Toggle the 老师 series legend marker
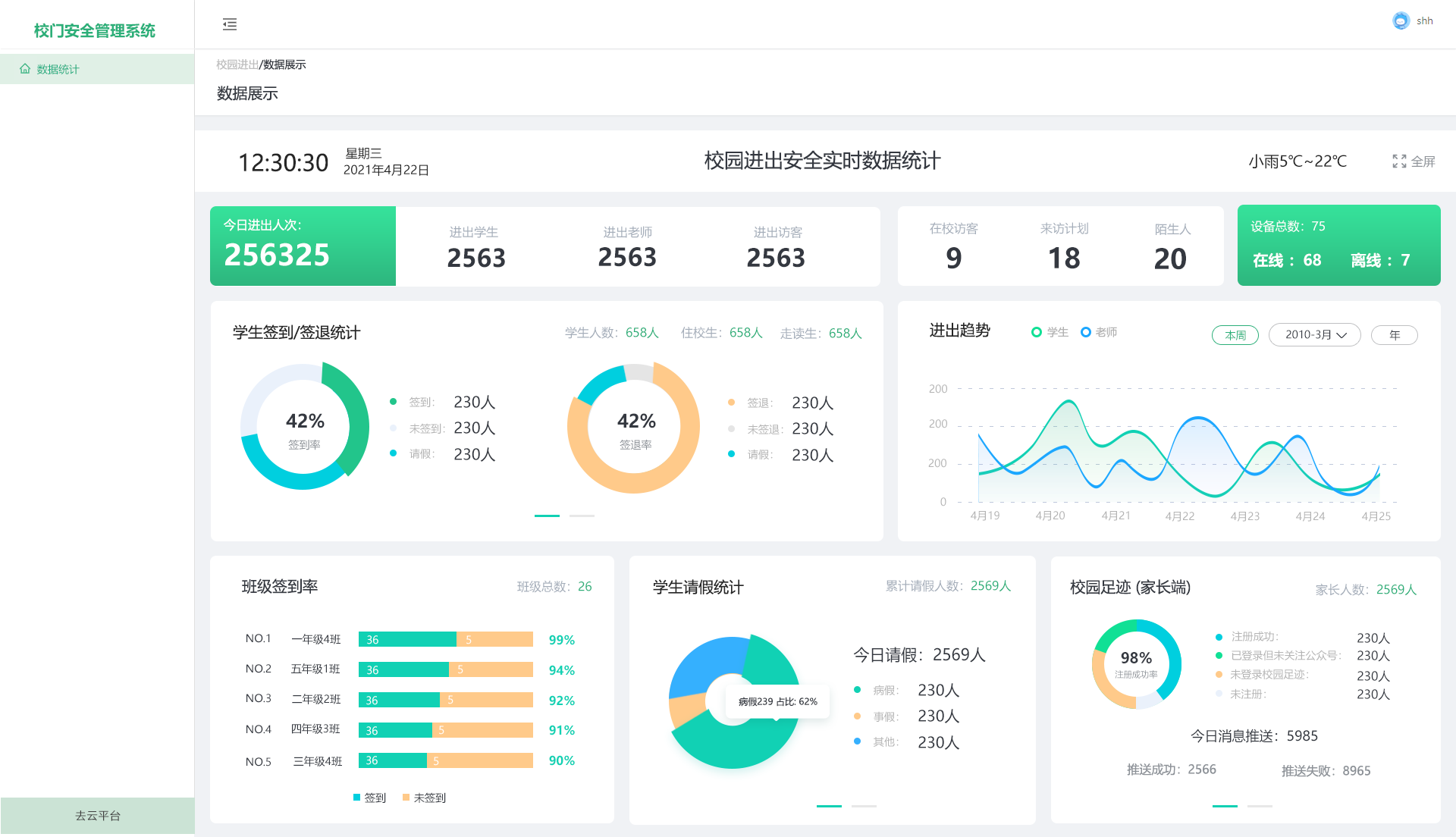The image size is (1456, 837). tap(1086, 332)
